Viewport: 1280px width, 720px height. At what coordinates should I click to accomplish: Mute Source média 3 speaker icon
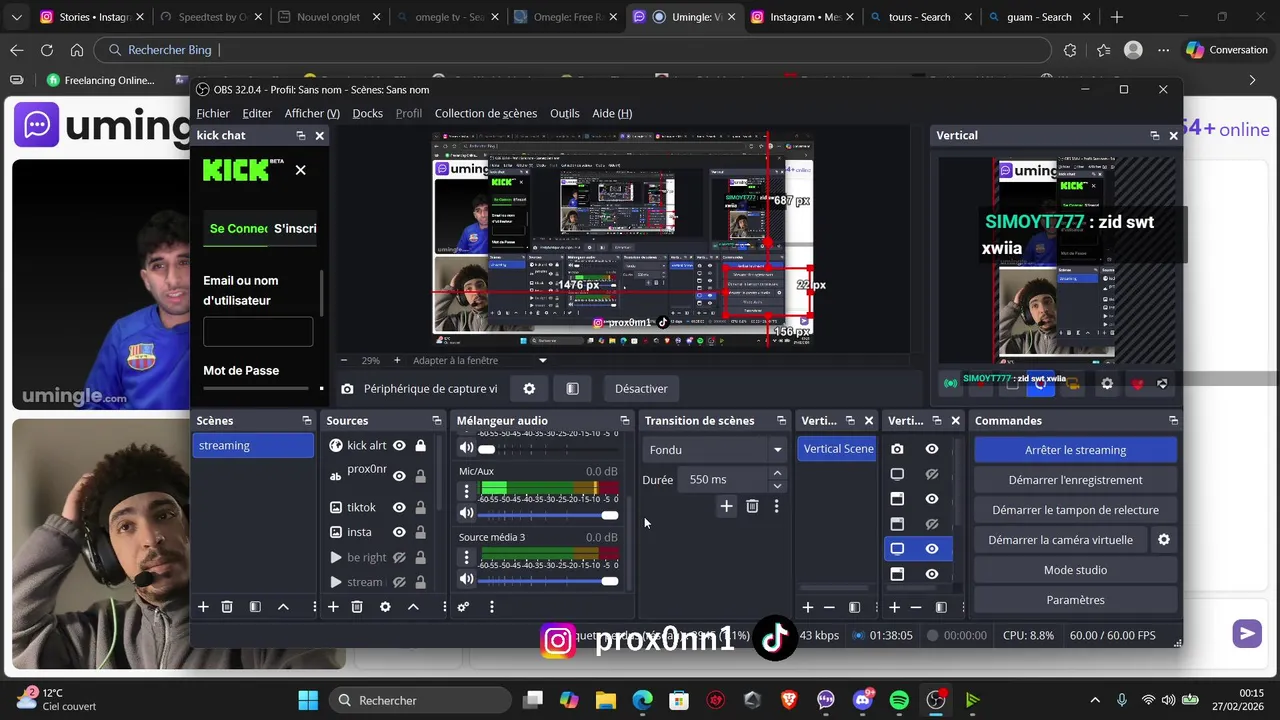pos(466,580)
